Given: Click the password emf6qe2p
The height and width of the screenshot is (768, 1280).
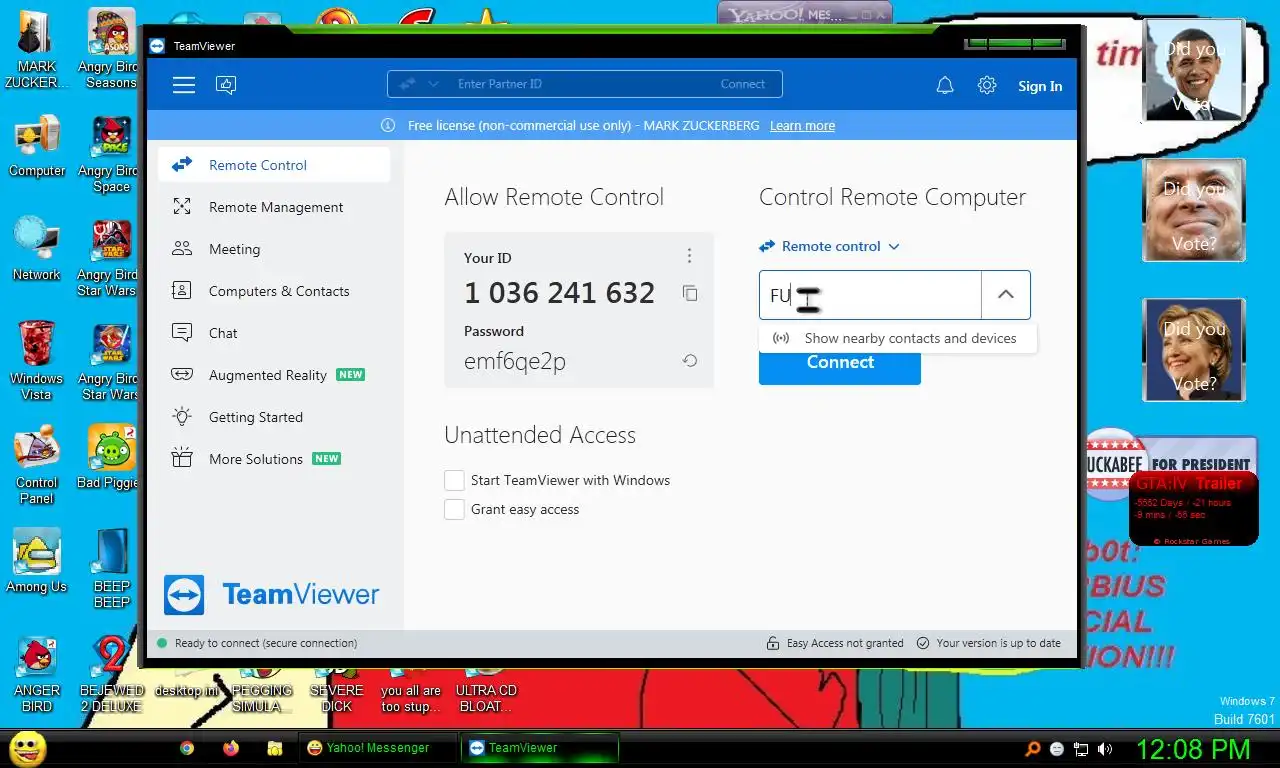Looking at the screenshot, I should coord(515,362).
